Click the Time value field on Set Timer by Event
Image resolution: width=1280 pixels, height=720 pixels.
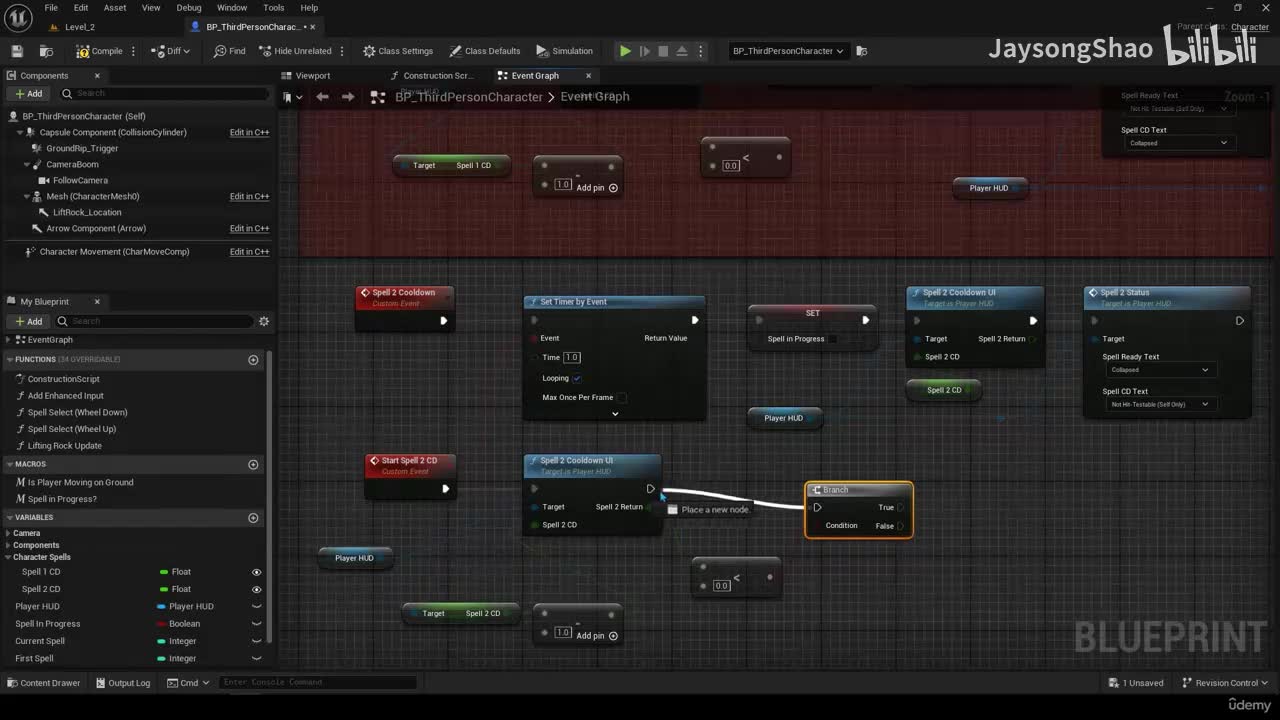tap(572, 357)
